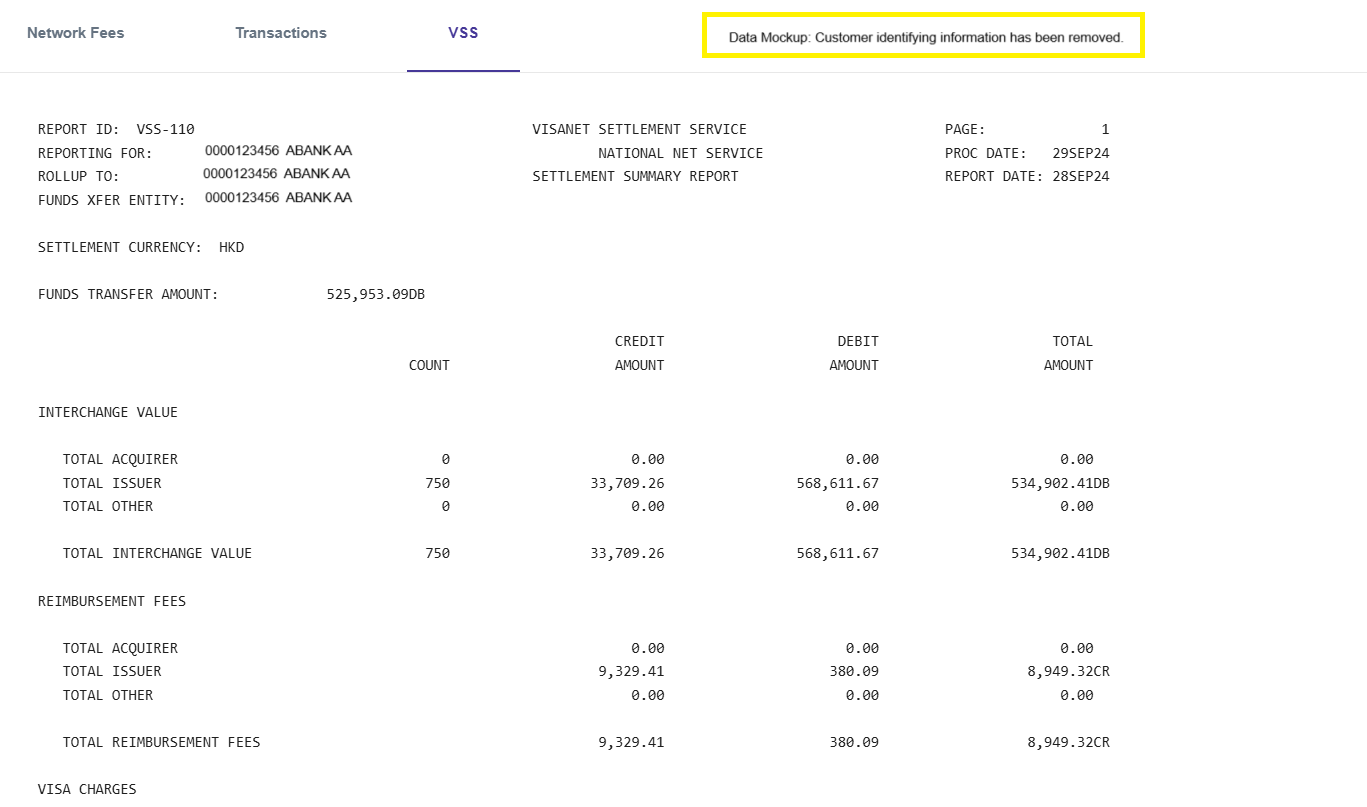Image resolution: width=1367 pixels, height=807 pixels.
Task: Click TOTAL ISSUER under Reimbursement Fees
Action: 112,671
